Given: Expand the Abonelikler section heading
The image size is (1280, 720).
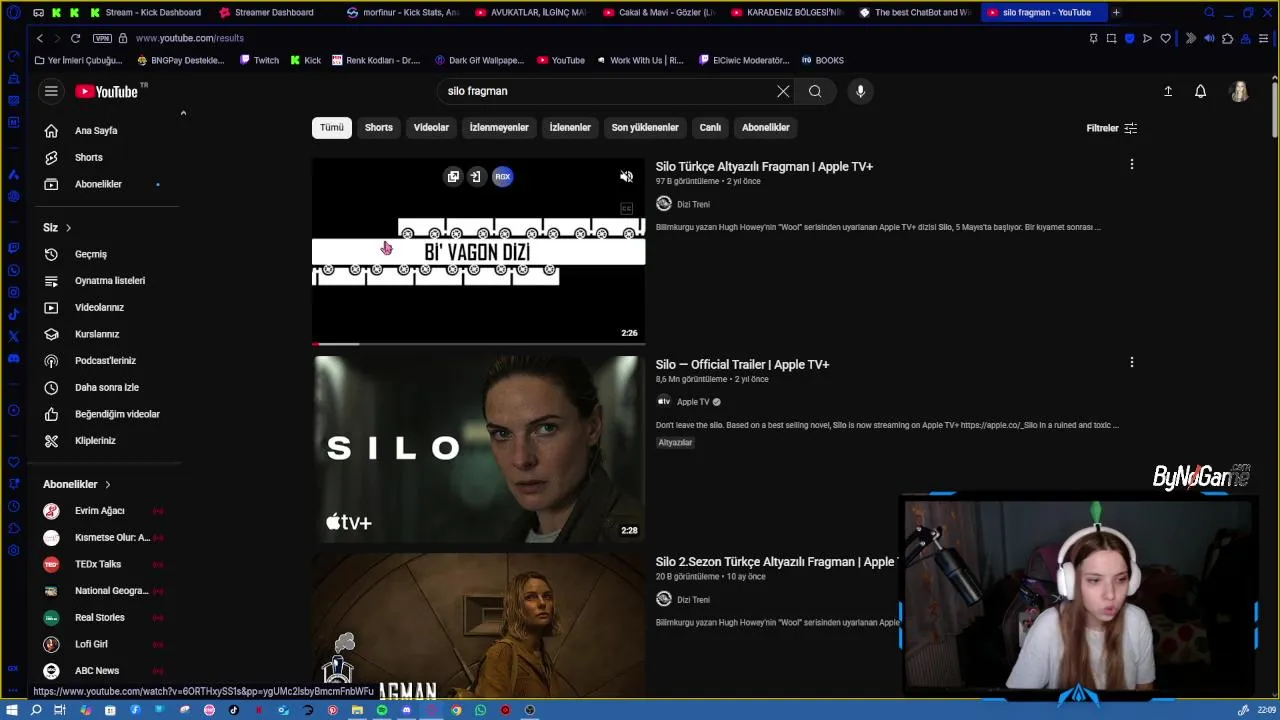Looking at the screenshot, I should (x=77, y=484).
